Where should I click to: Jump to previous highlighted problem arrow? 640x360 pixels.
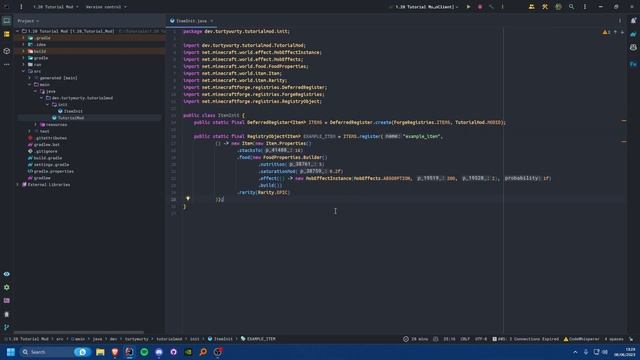tap(616, 32)
